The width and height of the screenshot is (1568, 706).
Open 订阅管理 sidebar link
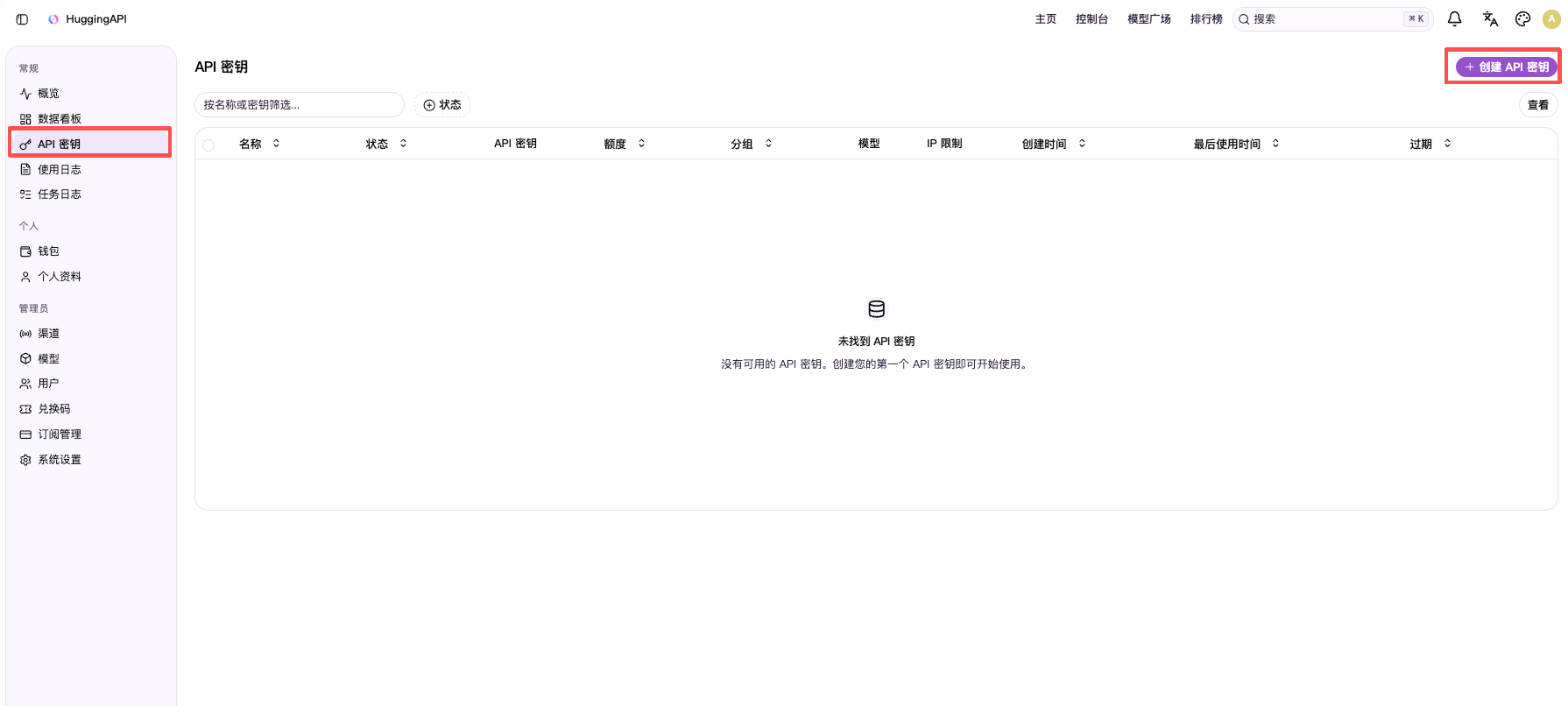tap(91, 434)
